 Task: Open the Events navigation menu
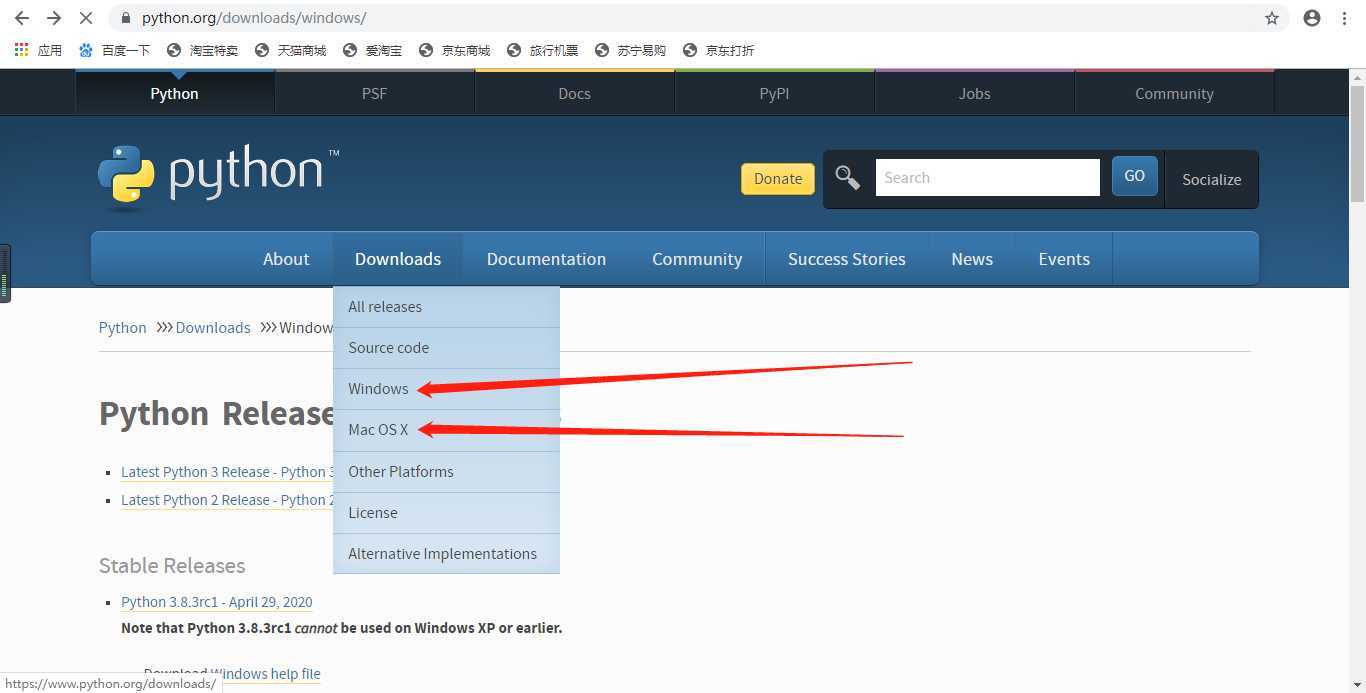[1064, 259]
